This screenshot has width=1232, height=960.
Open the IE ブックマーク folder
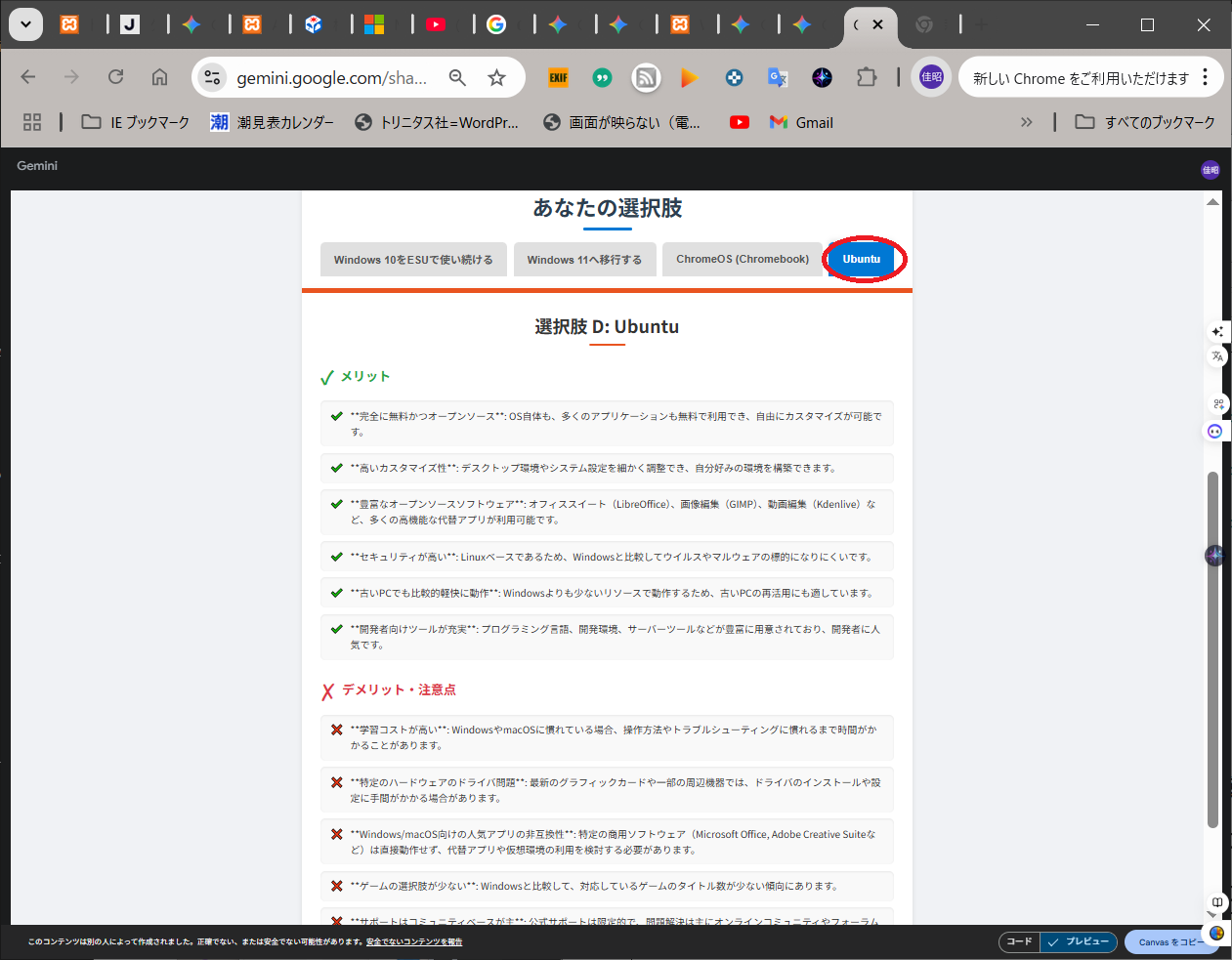pos(136,122)
